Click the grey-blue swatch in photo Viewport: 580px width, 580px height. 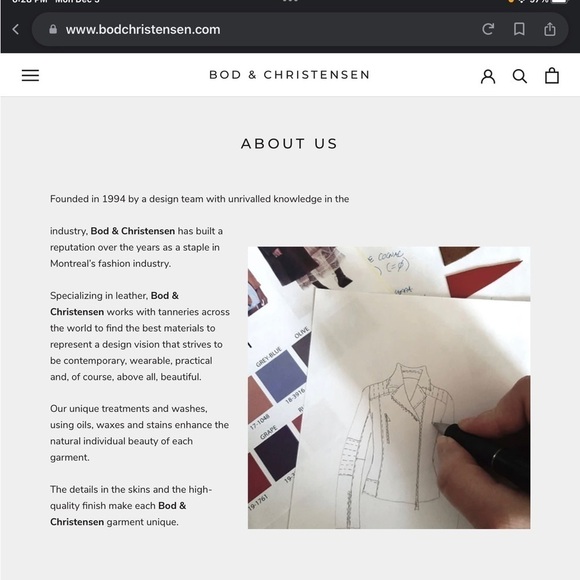pos(281,375)
